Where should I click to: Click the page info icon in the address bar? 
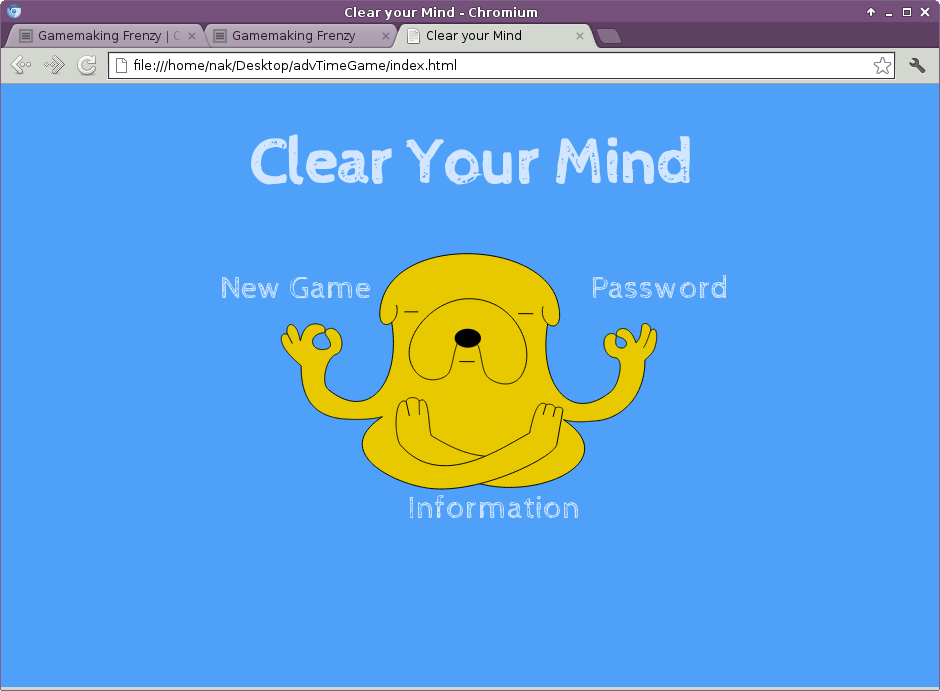click(x=121, y=66)
